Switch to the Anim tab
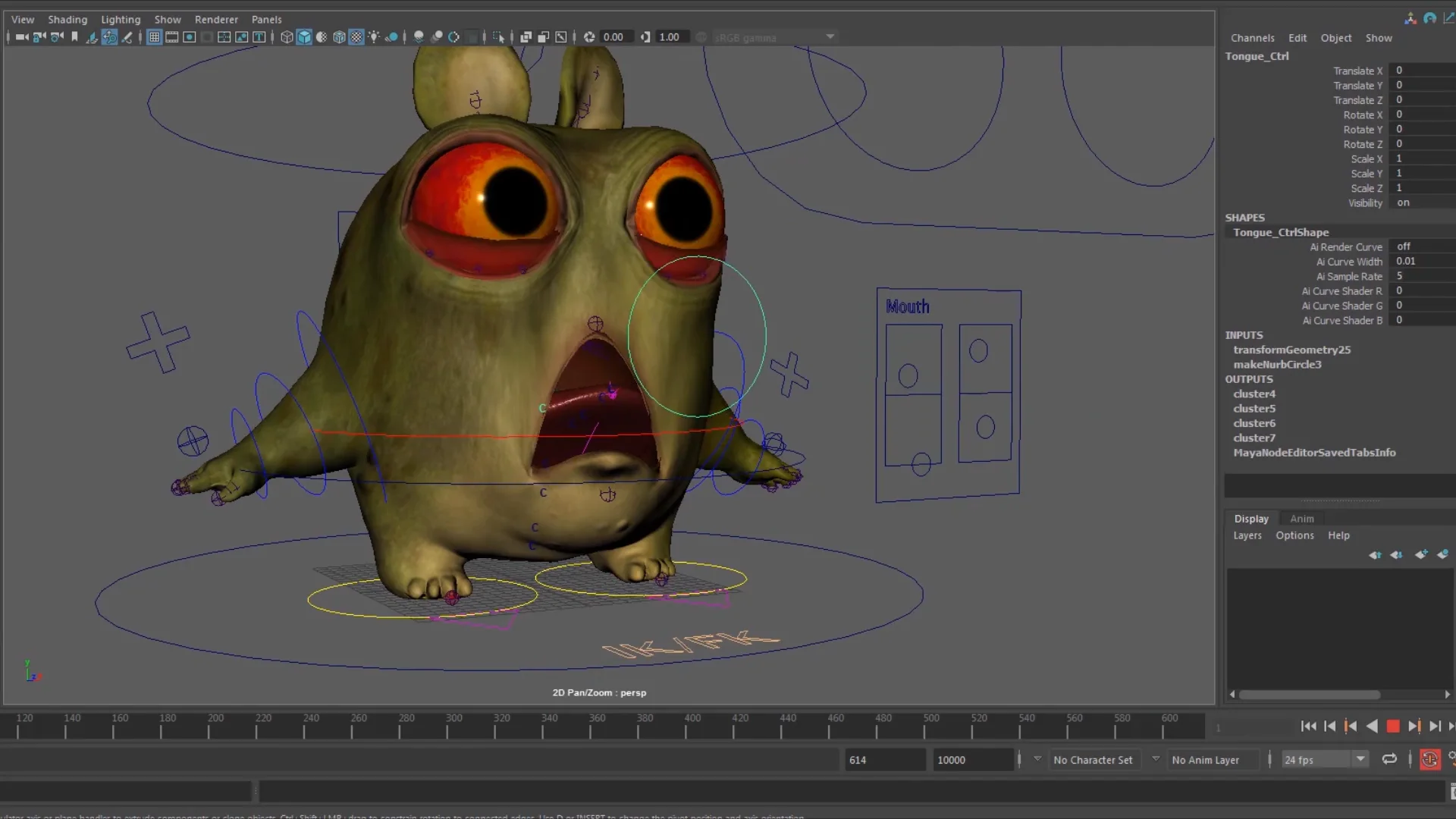Screen dimensions: 1456x819 pos(1301,518)
